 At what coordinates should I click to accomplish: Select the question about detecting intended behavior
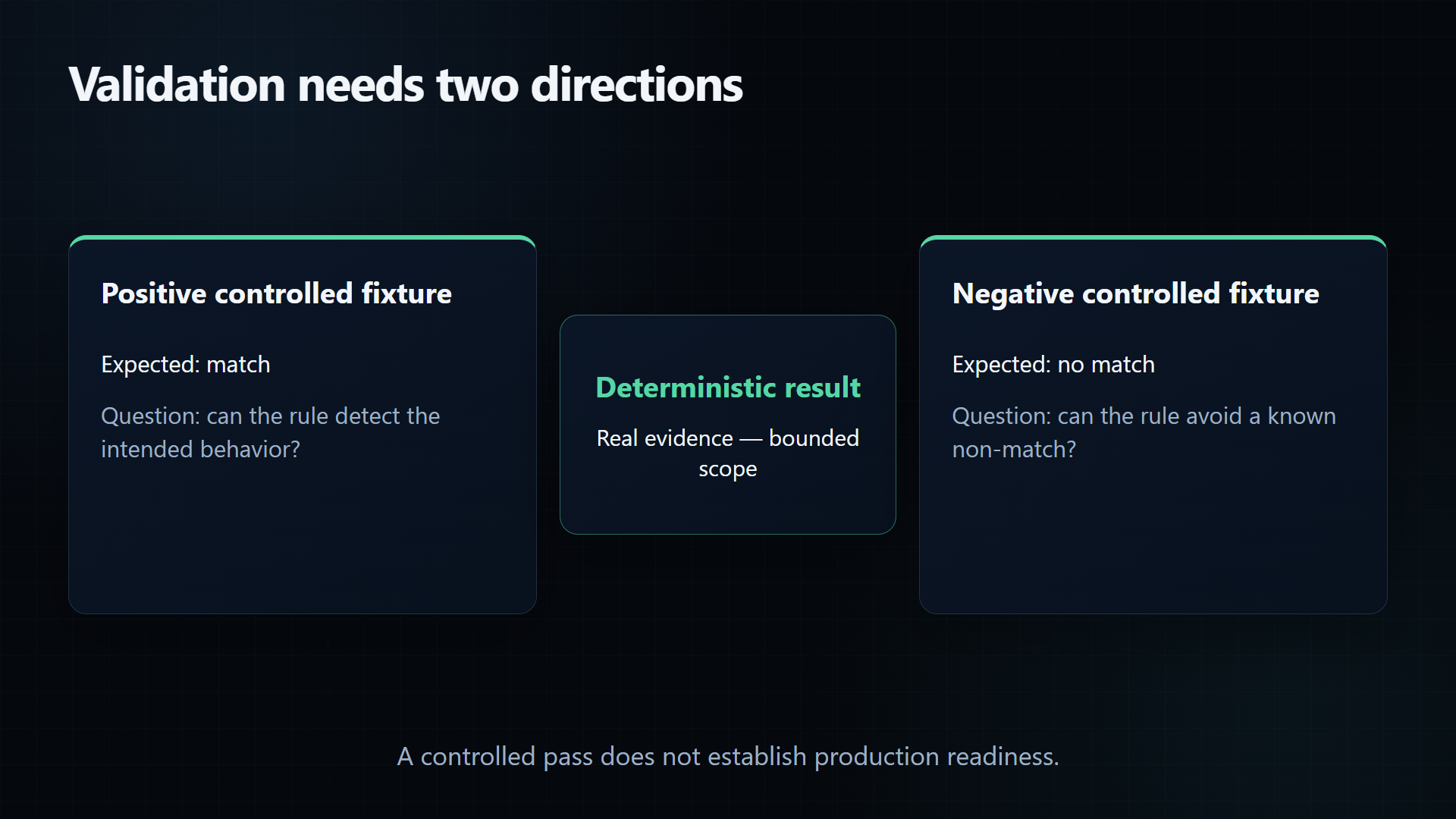[271, 432]
